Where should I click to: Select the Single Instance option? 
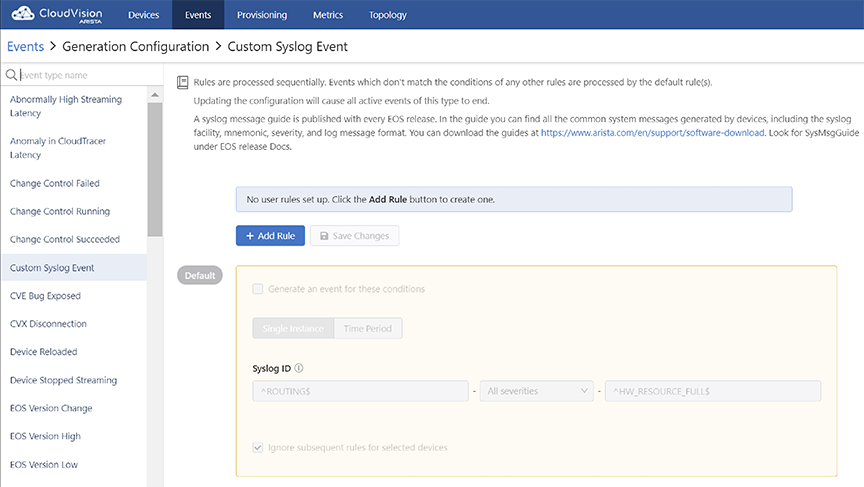pos(293,328)
